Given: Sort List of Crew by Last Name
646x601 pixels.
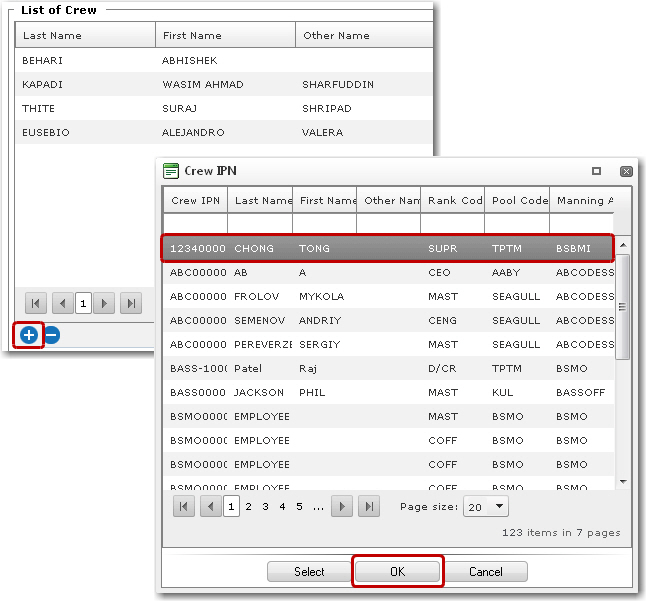Looking at the screenshot, I should pos(85,36).
